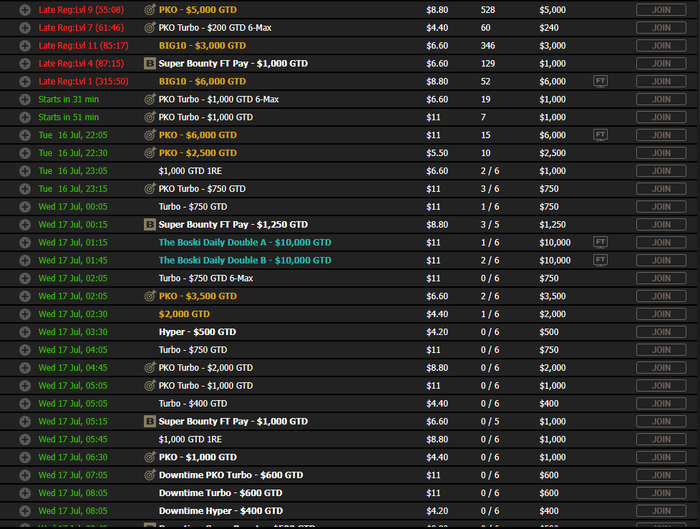Click target icon of PKO Turbo $200 GTD 6-Max
The image size is (700, 529).
coord(150,27)
